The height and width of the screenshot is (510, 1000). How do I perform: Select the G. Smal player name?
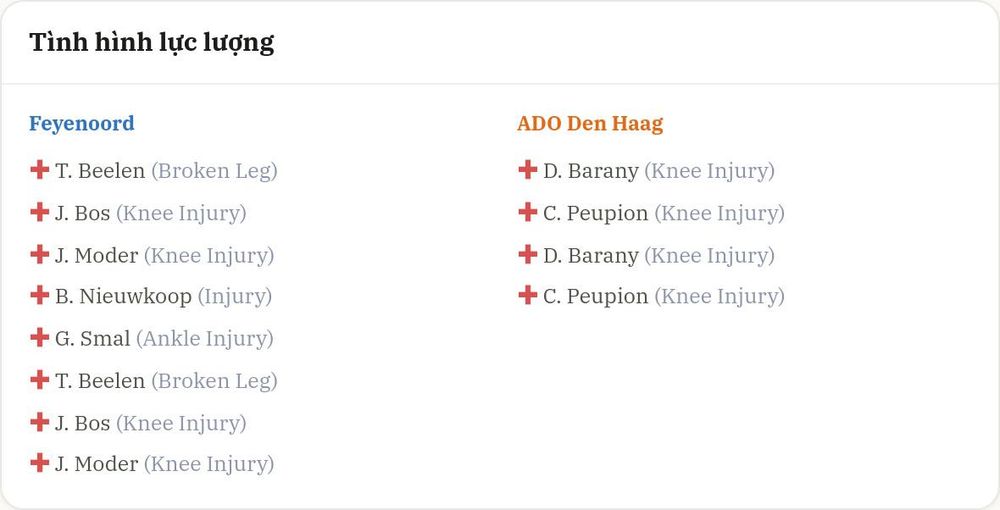tap(92, 339)
